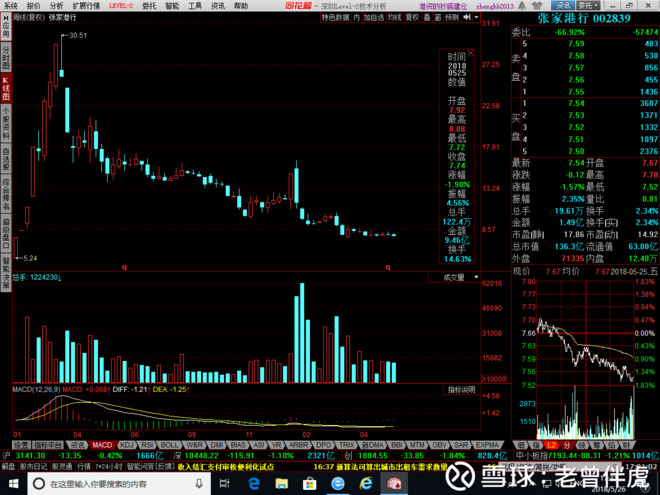The height and width of the screenshot is (495, 660).
Task: Click into Cortana search box
Action: (x=118, y=484)
